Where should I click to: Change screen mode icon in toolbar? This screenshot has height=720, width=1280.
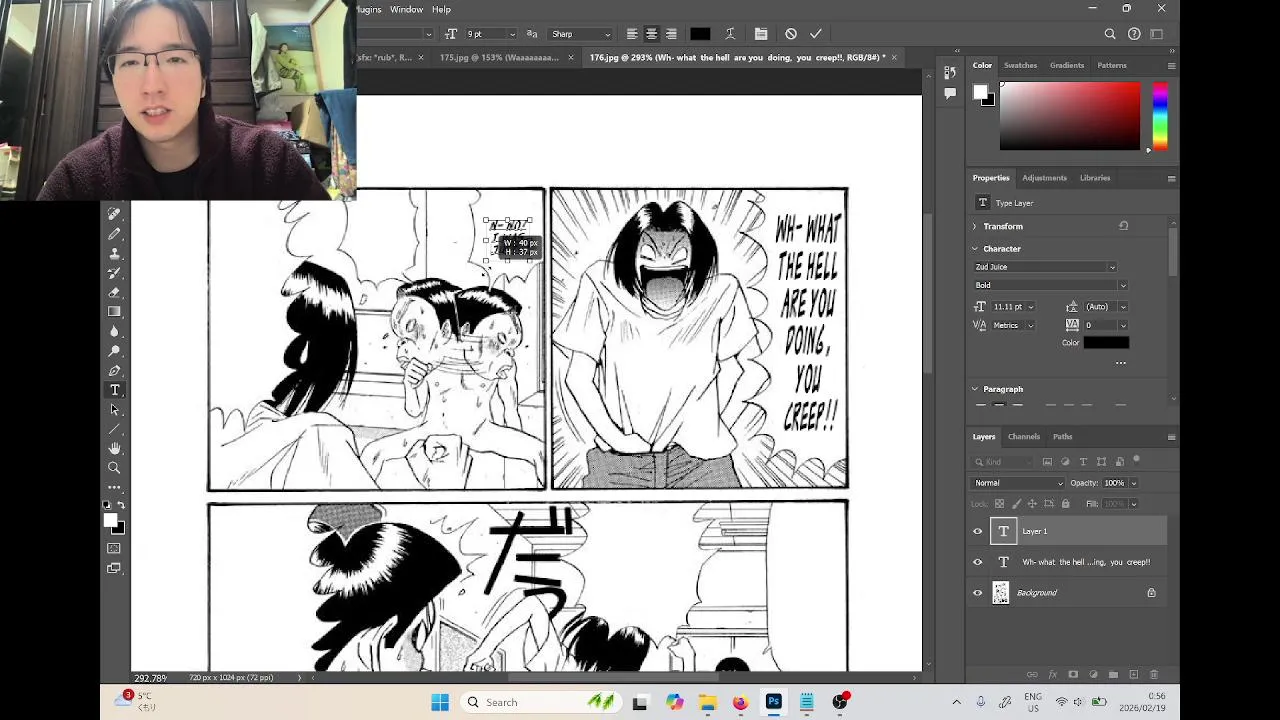[114, 568]
